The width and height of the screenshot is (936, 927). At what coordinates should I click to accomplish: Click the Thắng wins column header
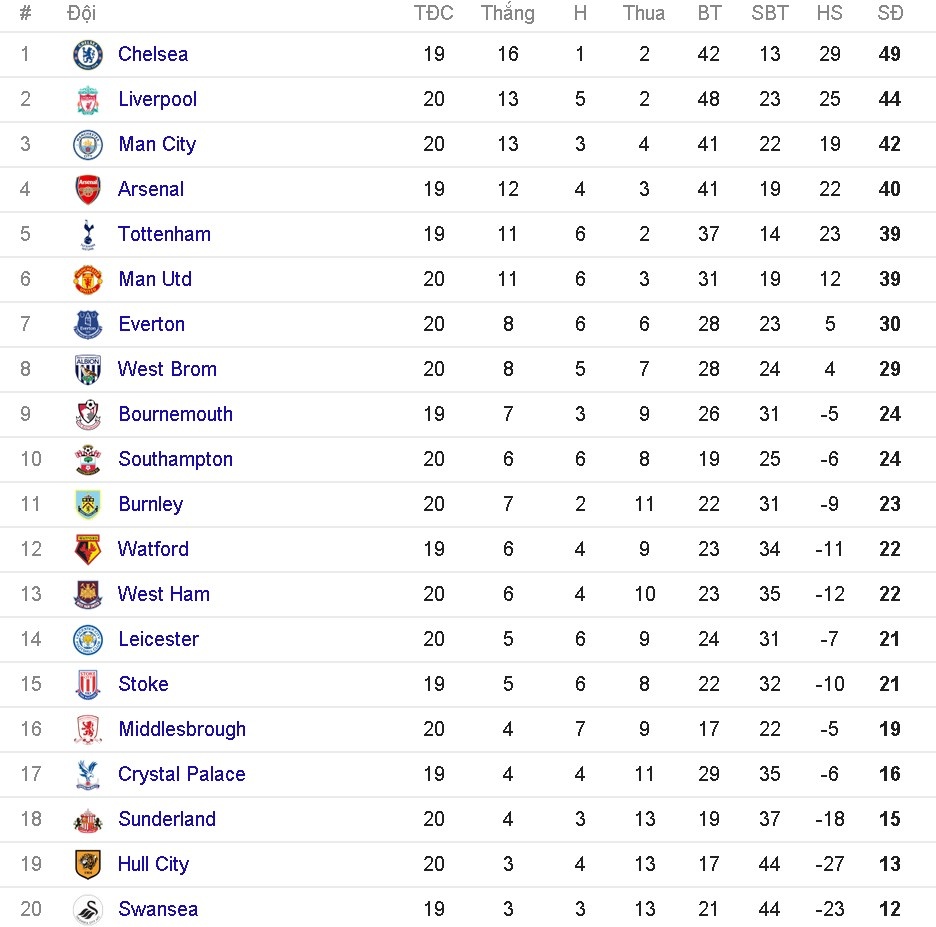[507, 13]
